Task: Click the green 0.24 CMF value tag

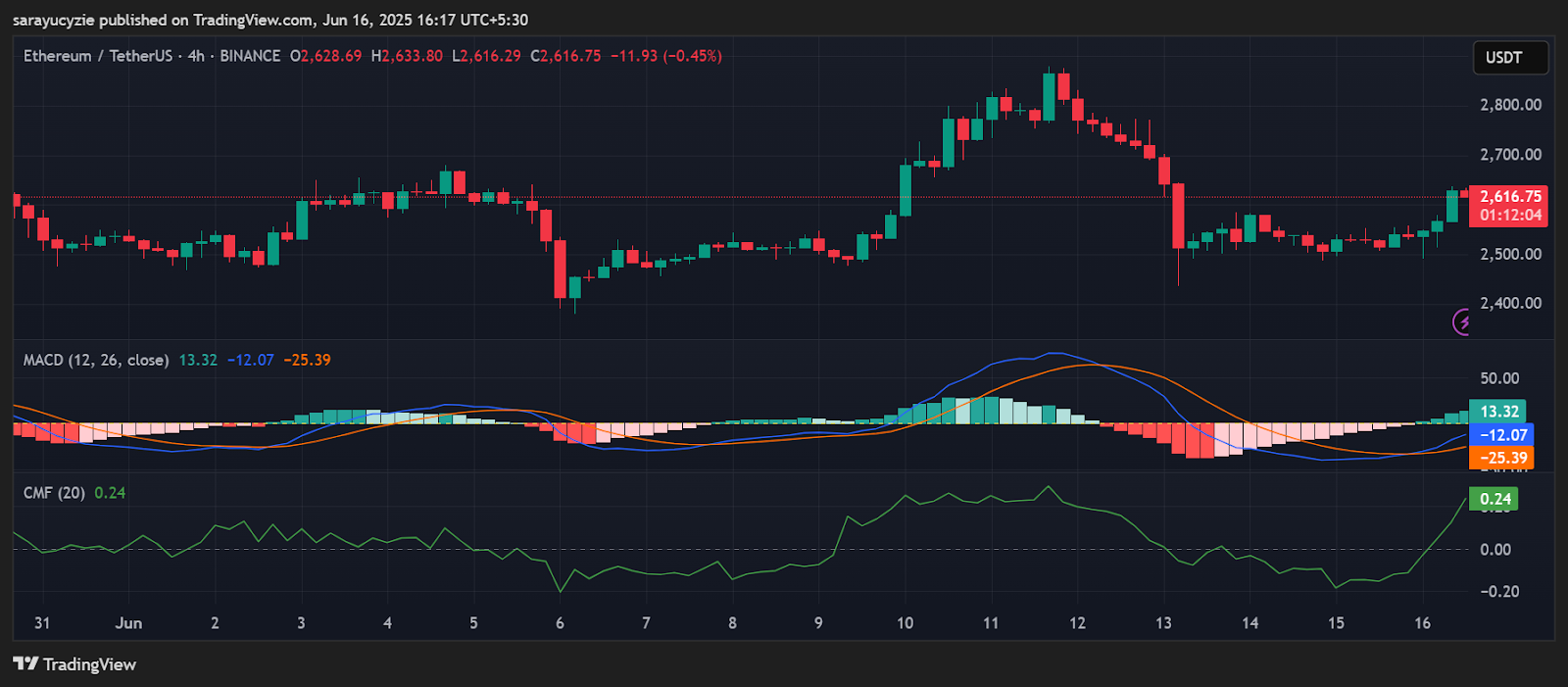Action: click(1494, 500)
